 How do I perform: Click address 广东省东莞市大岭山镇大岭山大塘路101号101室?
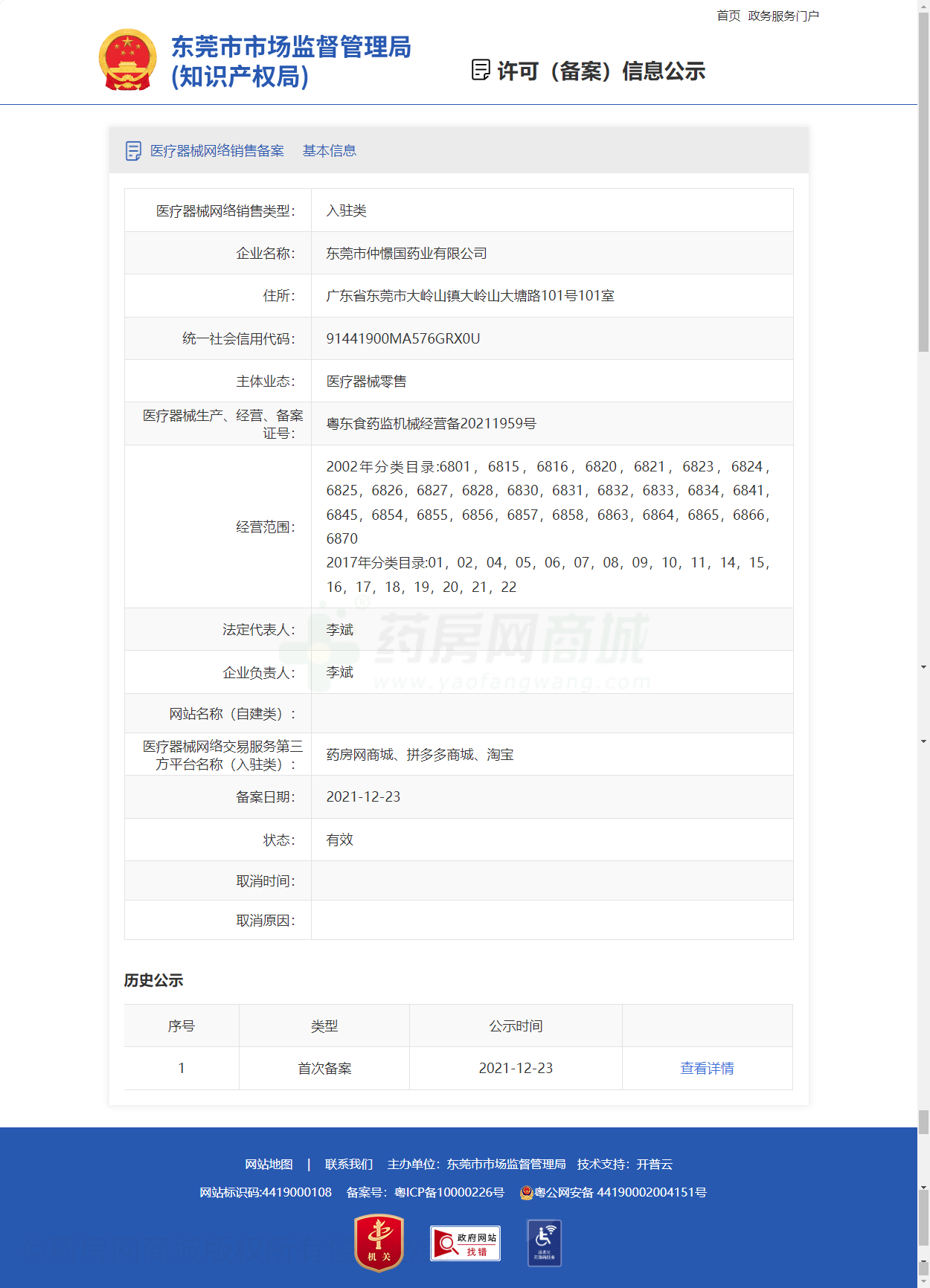point(470,296)
